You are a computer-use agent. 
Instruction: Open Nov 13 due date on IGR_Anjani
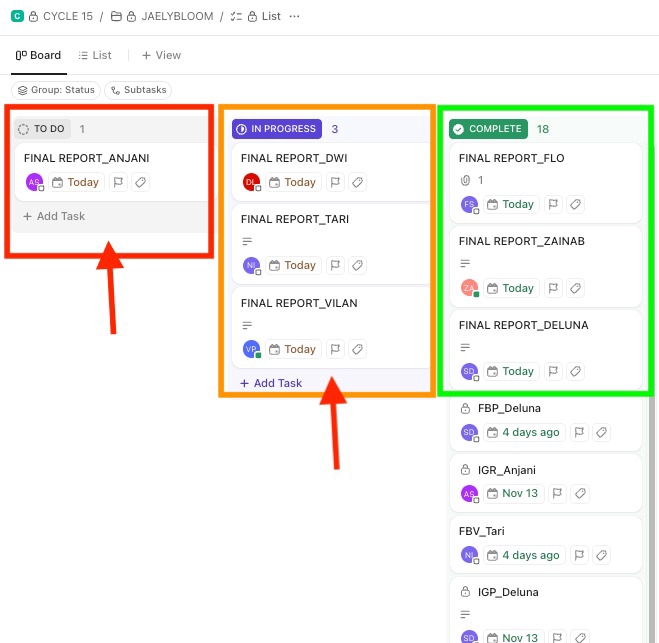(x=511, y=493)
